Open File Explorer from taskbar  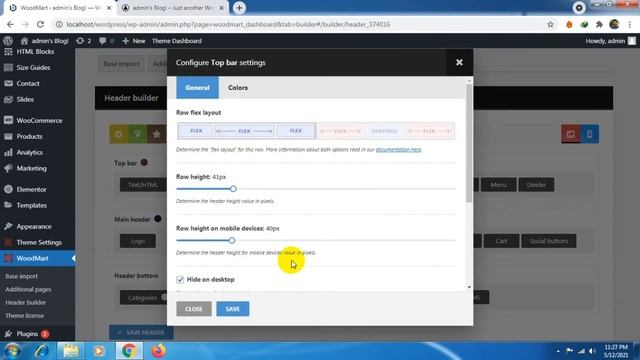point(71,351)
